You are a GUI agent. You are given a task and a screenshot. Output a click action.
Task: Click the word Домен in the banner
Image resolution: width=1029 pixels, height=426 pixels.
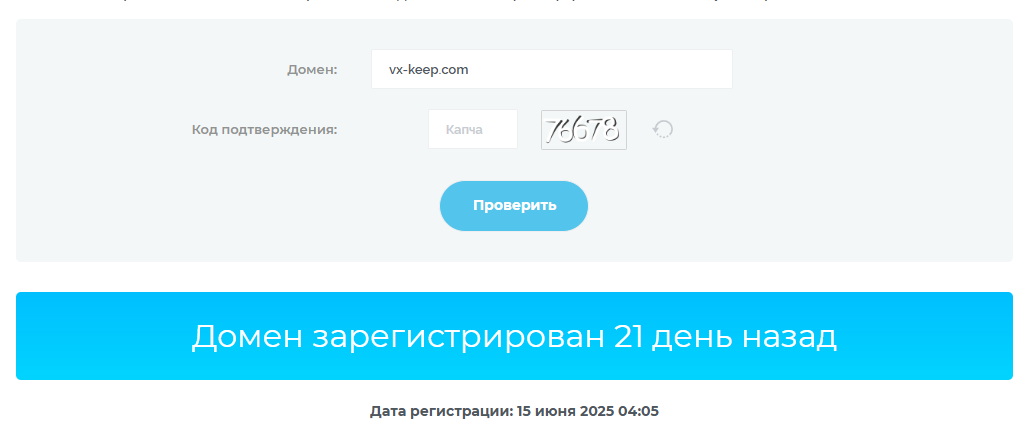247,337
